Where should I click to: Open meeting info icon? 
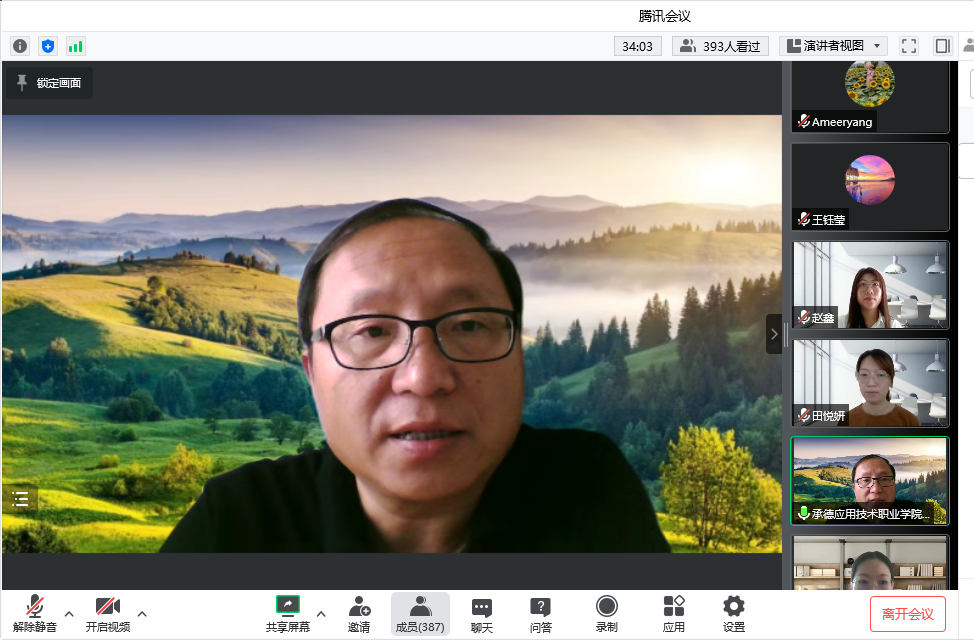point(20,46)
